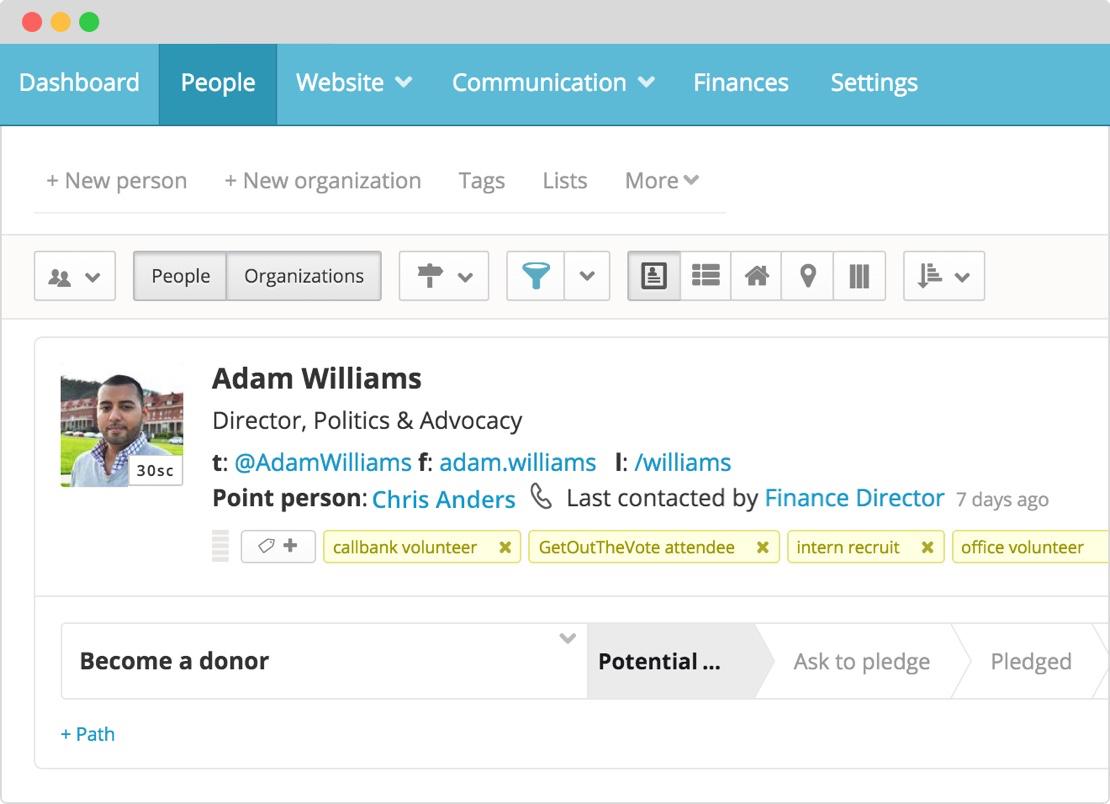Open the sort order dropdown

[x=943, y=276]
